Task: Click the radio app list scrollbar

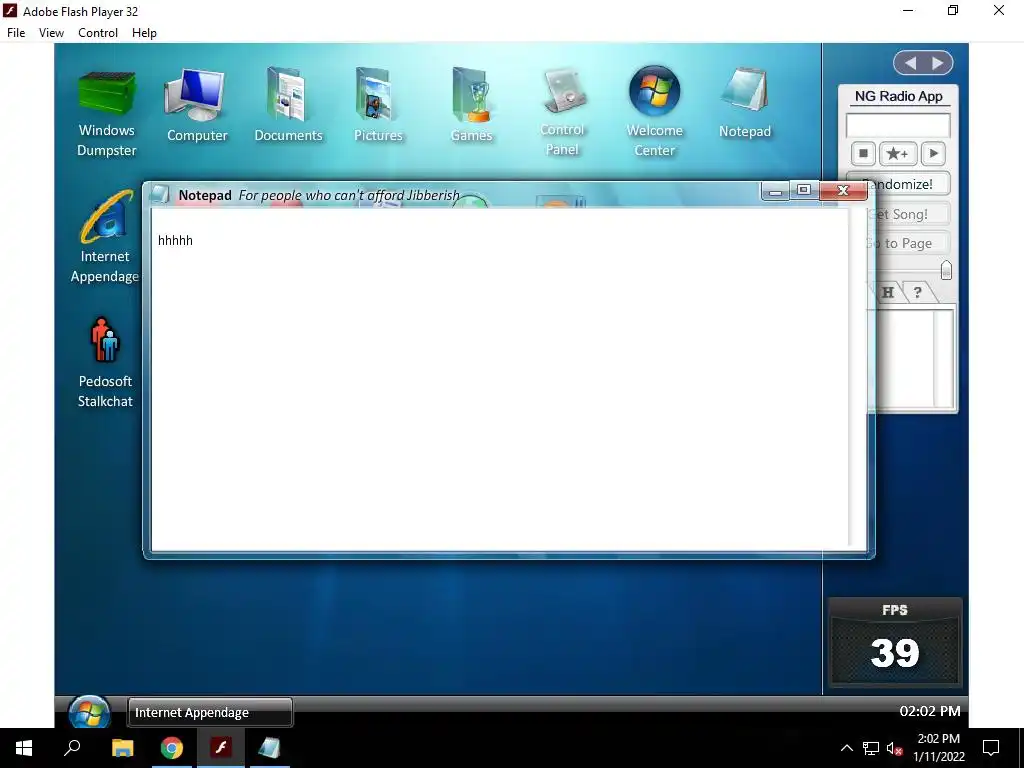Action: pos(942,359)
